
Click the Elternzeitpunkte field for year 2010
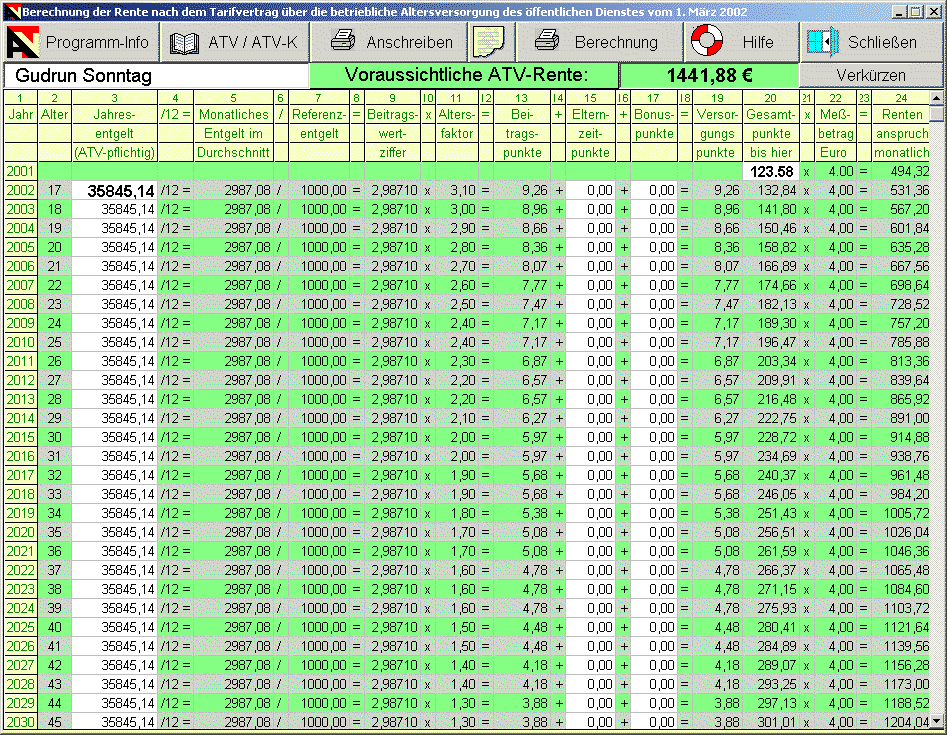(x=591, y=342)
